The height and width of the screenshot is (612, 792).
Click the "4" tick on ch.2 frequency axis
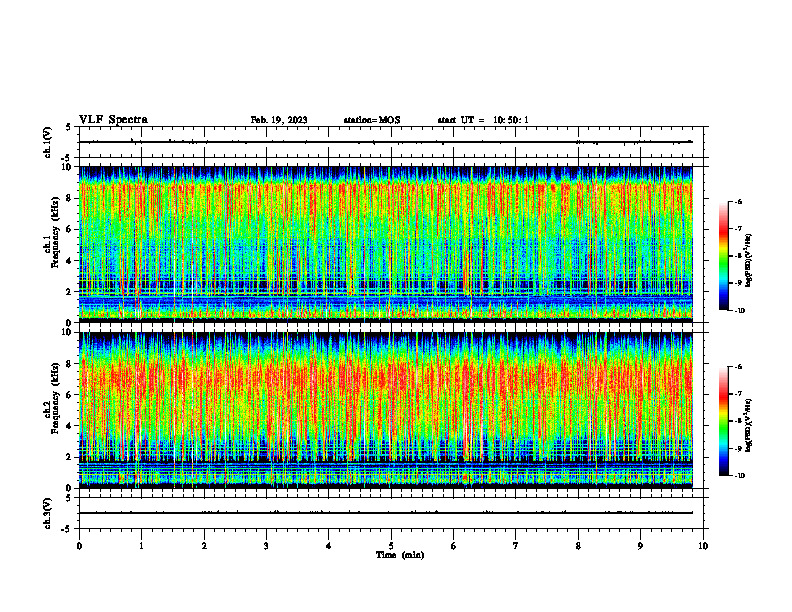coord(70,426)
